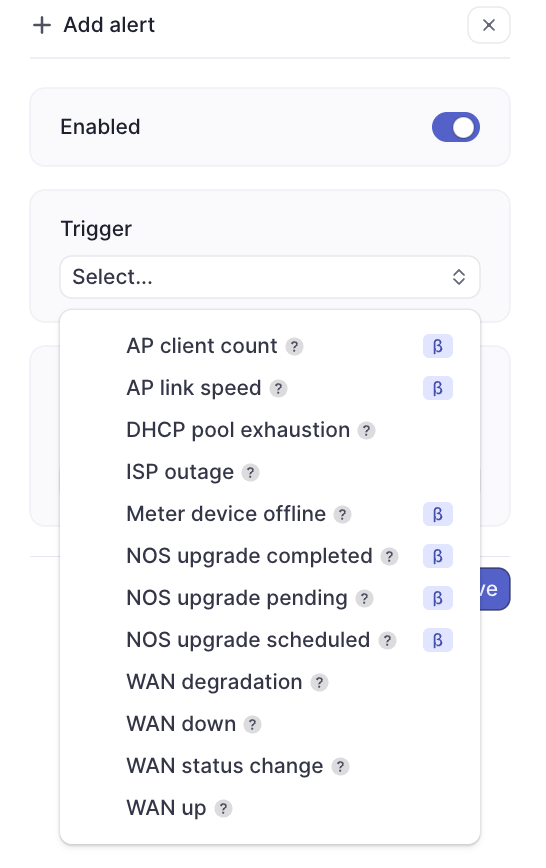Click the help icon beside DHCP pool exhaustion
The width and height of the screenshot is (546, 868).
pyautogui.click(x=366, y=431)
